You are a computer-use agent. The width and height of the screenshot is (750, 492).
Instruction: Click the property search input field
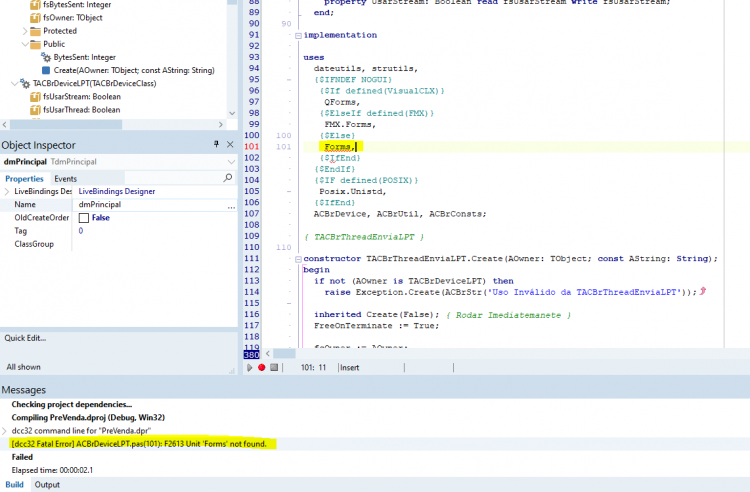[173, 178]
